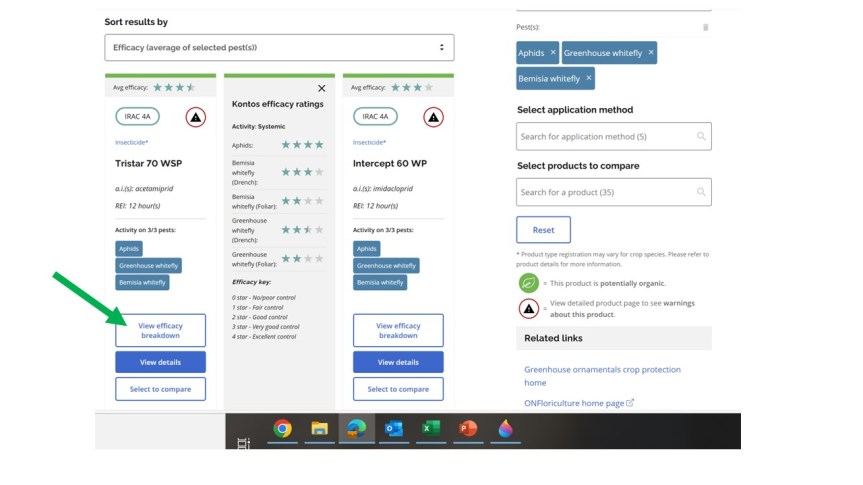
Task: Click Greenhouse whitefly (Foliar) star rating
Action: point(302,259)
